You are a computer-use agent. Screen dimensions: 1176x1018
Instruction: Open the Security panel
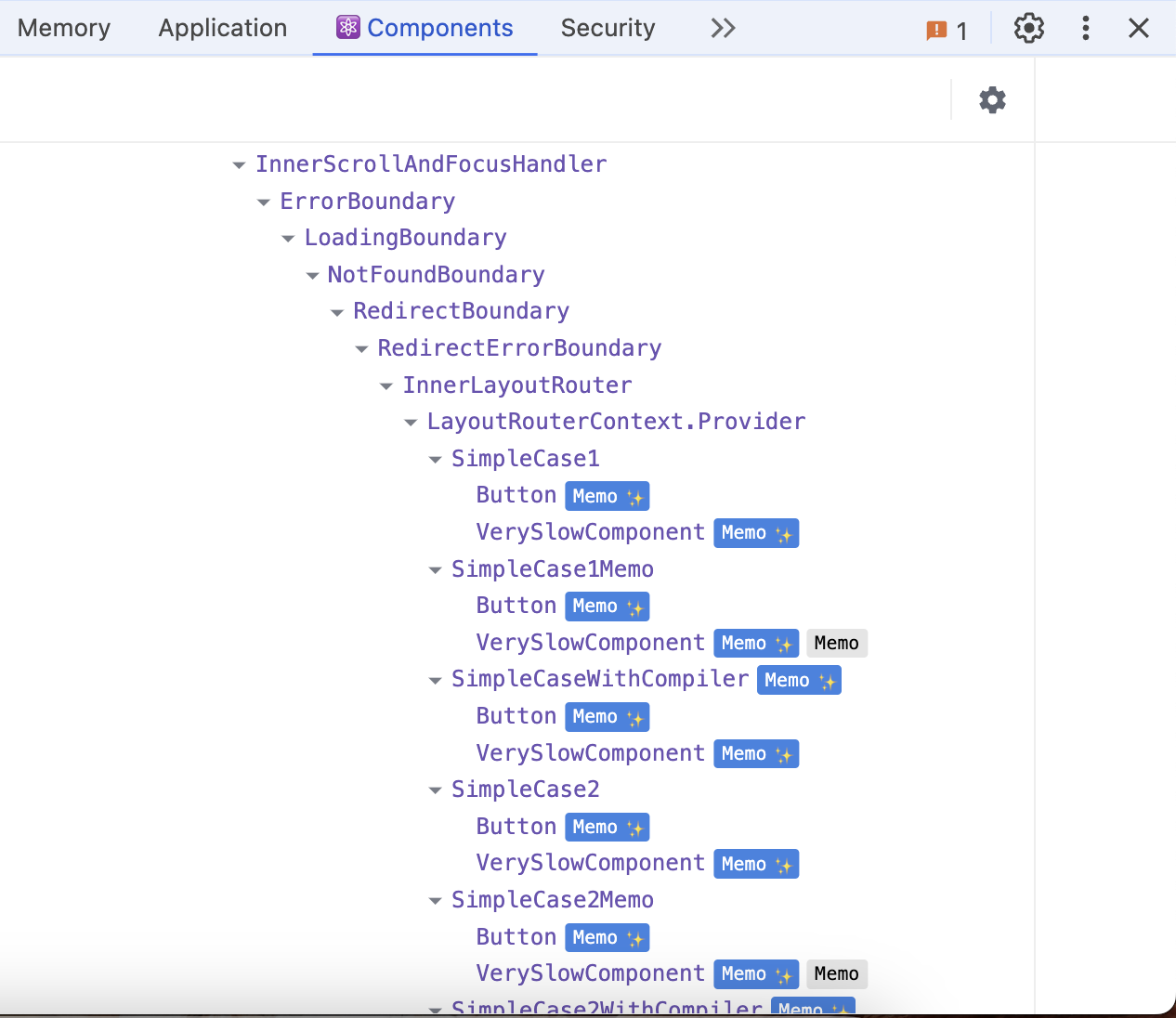click(x=608, y=28)
